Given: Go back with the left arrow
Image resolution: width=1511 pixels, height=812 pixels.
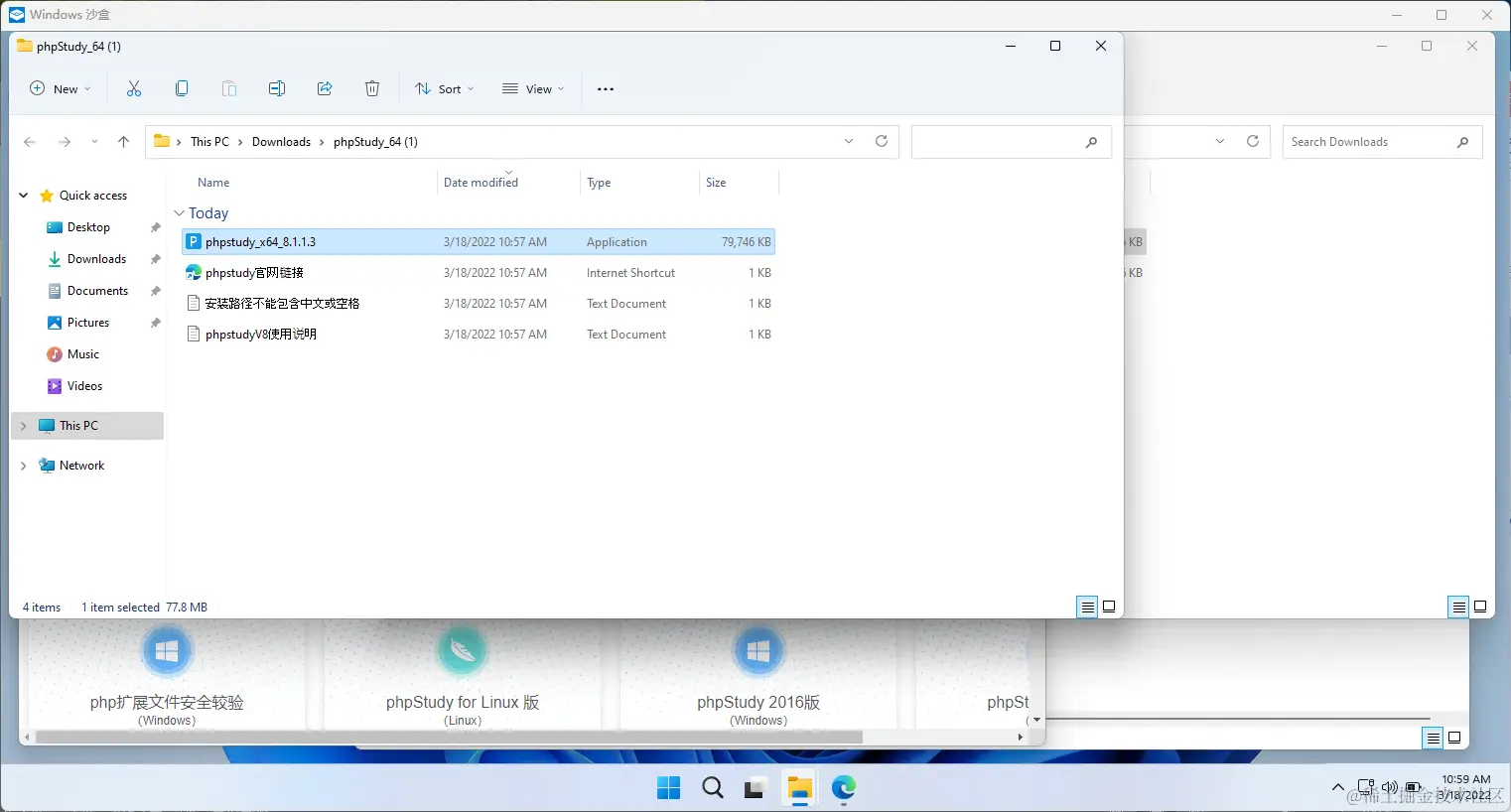Looking at the screenshot, I should [x=30, y=142].
